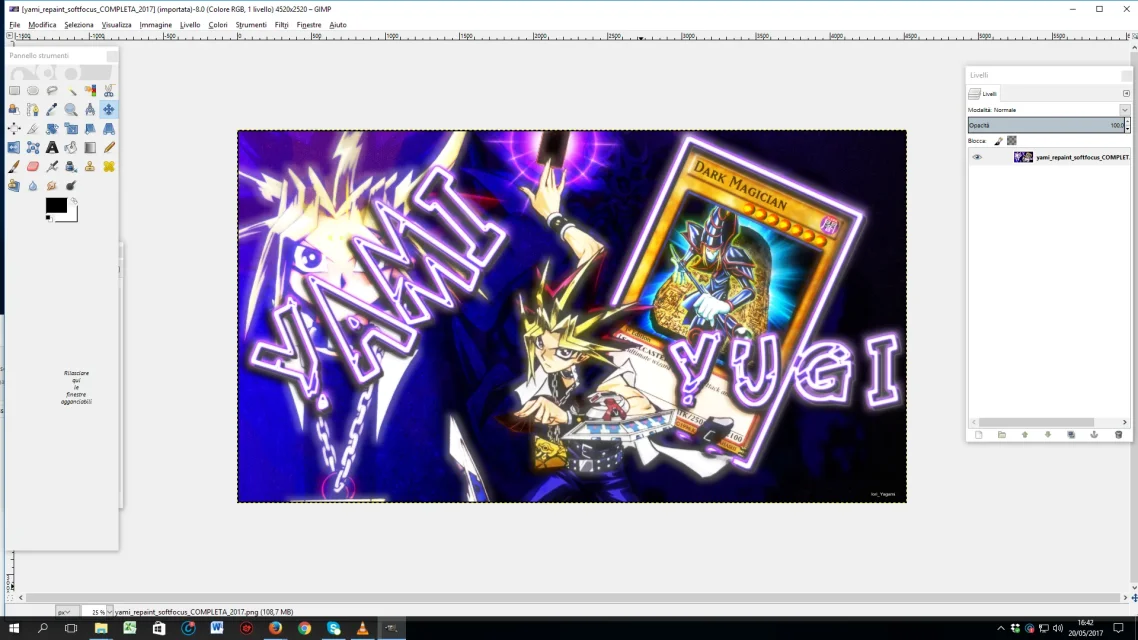Reset colors to default black and white
Viewport: 1138px width, 640px height.
tap(49, 218)
